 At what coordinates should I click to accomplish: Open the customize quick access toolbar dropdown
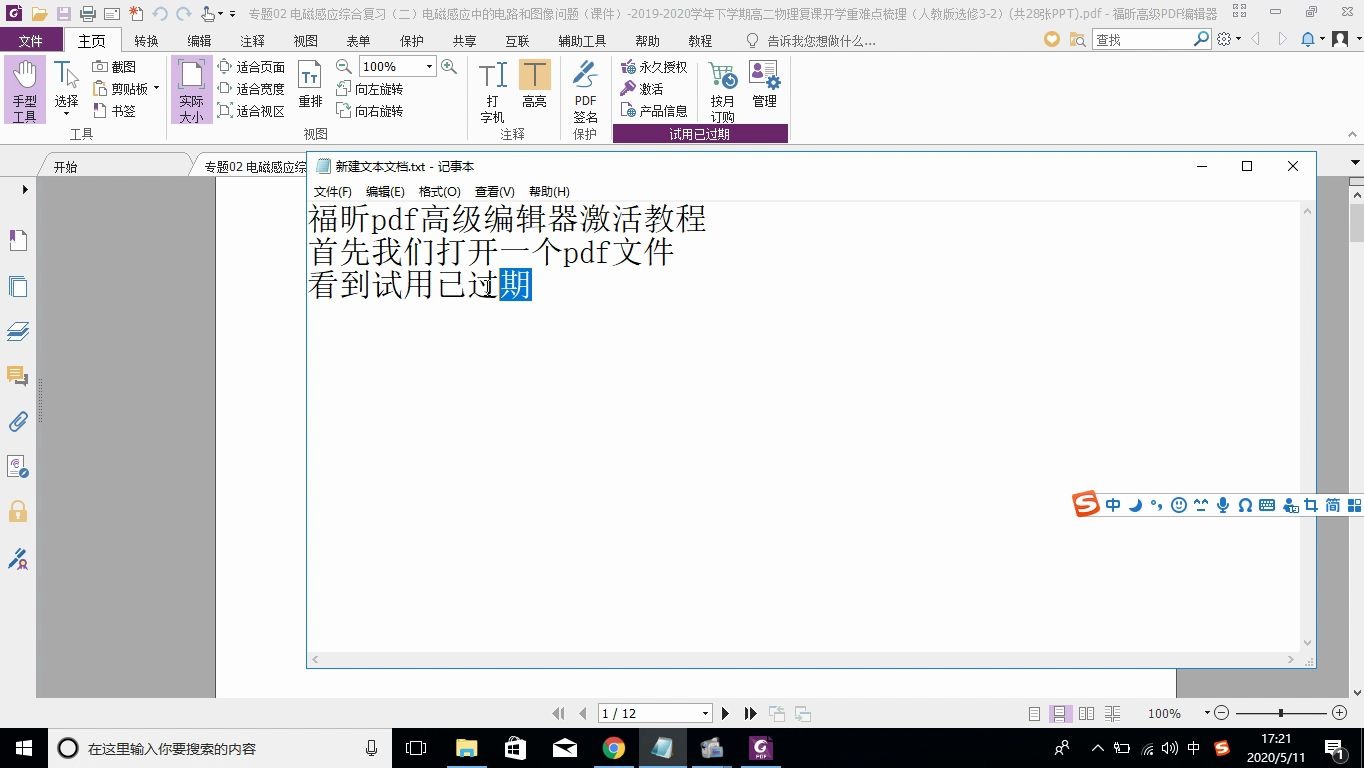(232, 14)
